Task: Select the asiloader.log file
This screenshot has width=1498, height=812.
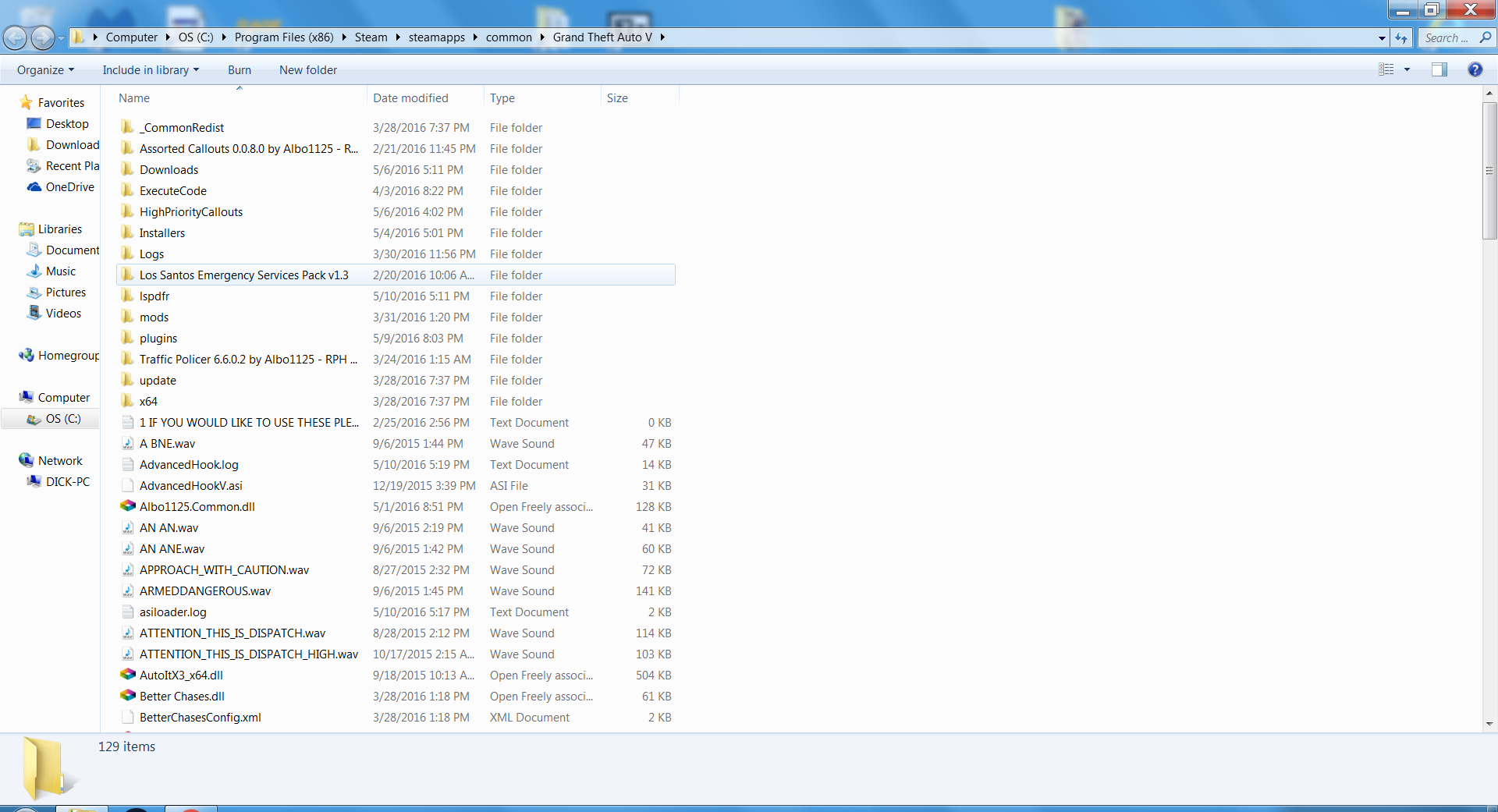Action: [x=396, y=612]
